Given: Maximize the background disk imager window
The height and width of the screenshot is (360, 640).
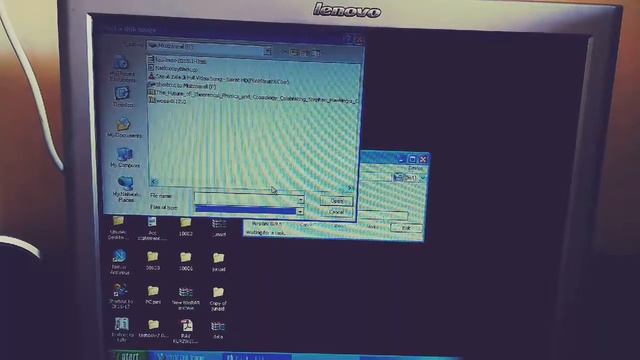Looking at the screenshot, I should click(x=412, y=159).
